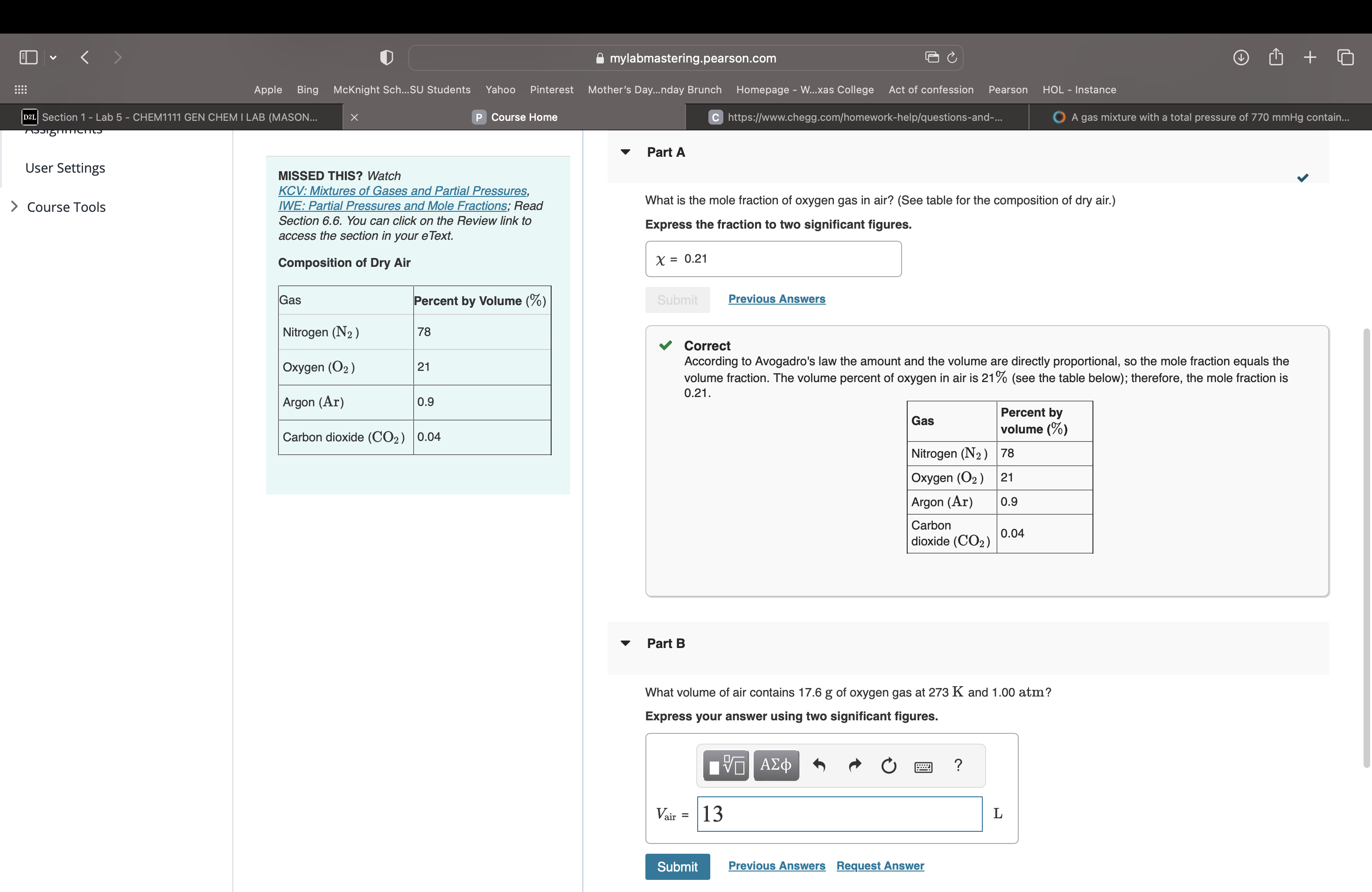Show keyboard shortcuts icon in answer toolbar

[x=923, y=767]
